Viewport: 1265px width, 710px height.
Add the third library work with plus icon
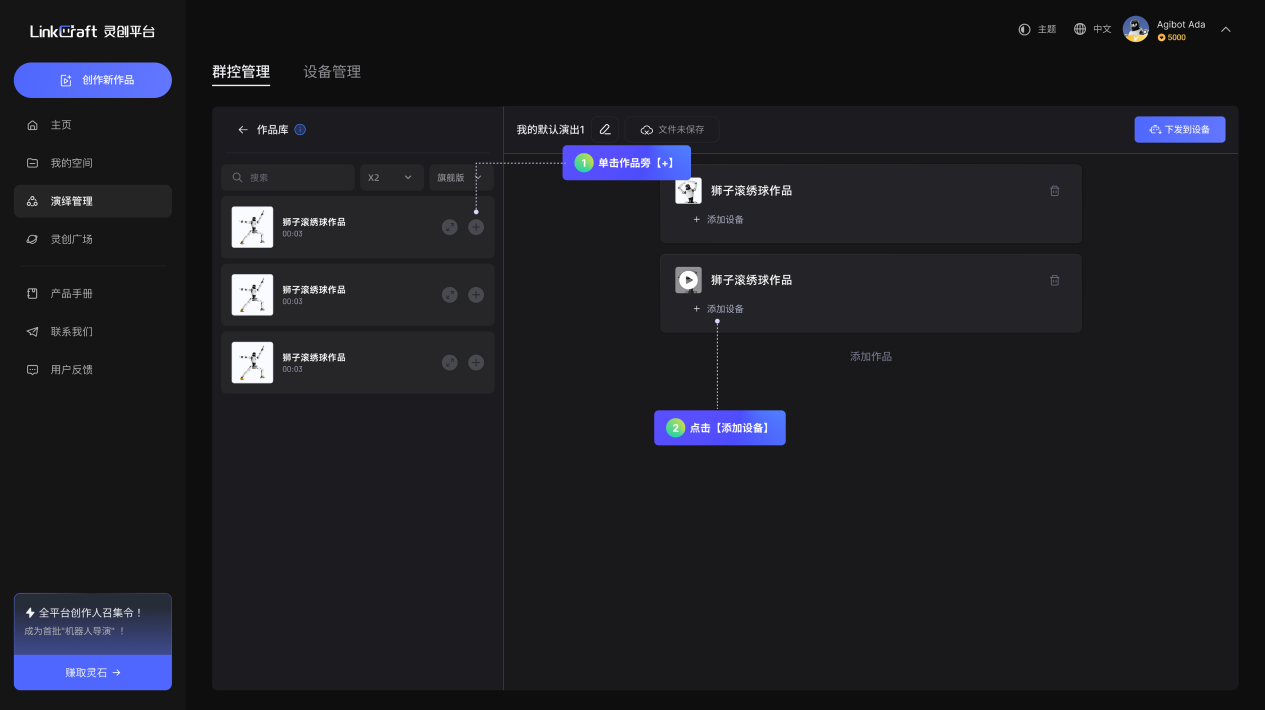(x=476, y=362)
